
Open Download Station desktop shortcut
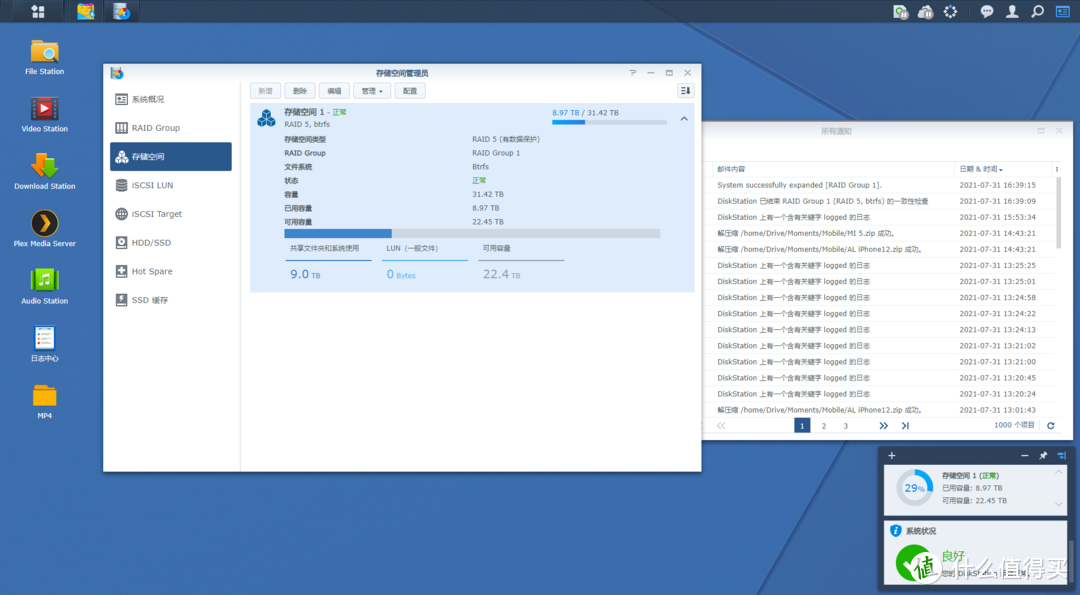coord(45,171)
